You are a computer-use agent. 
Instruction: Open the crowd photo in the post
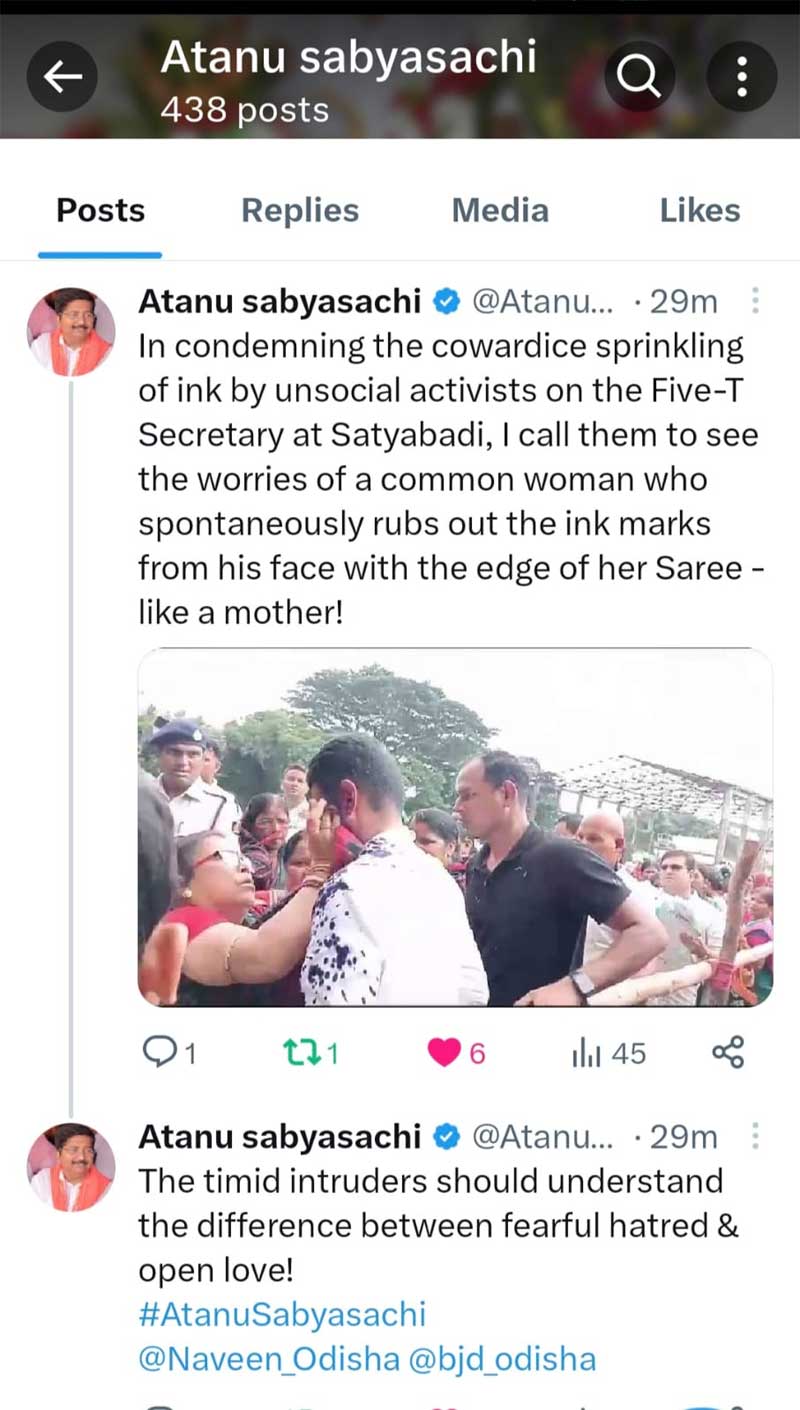[455, 828]
